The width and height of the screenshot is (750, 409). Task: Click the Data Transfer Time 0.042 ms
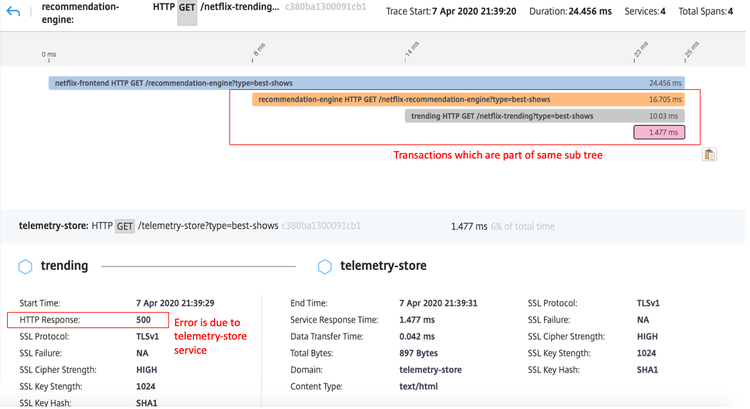[x=417, y=337]
